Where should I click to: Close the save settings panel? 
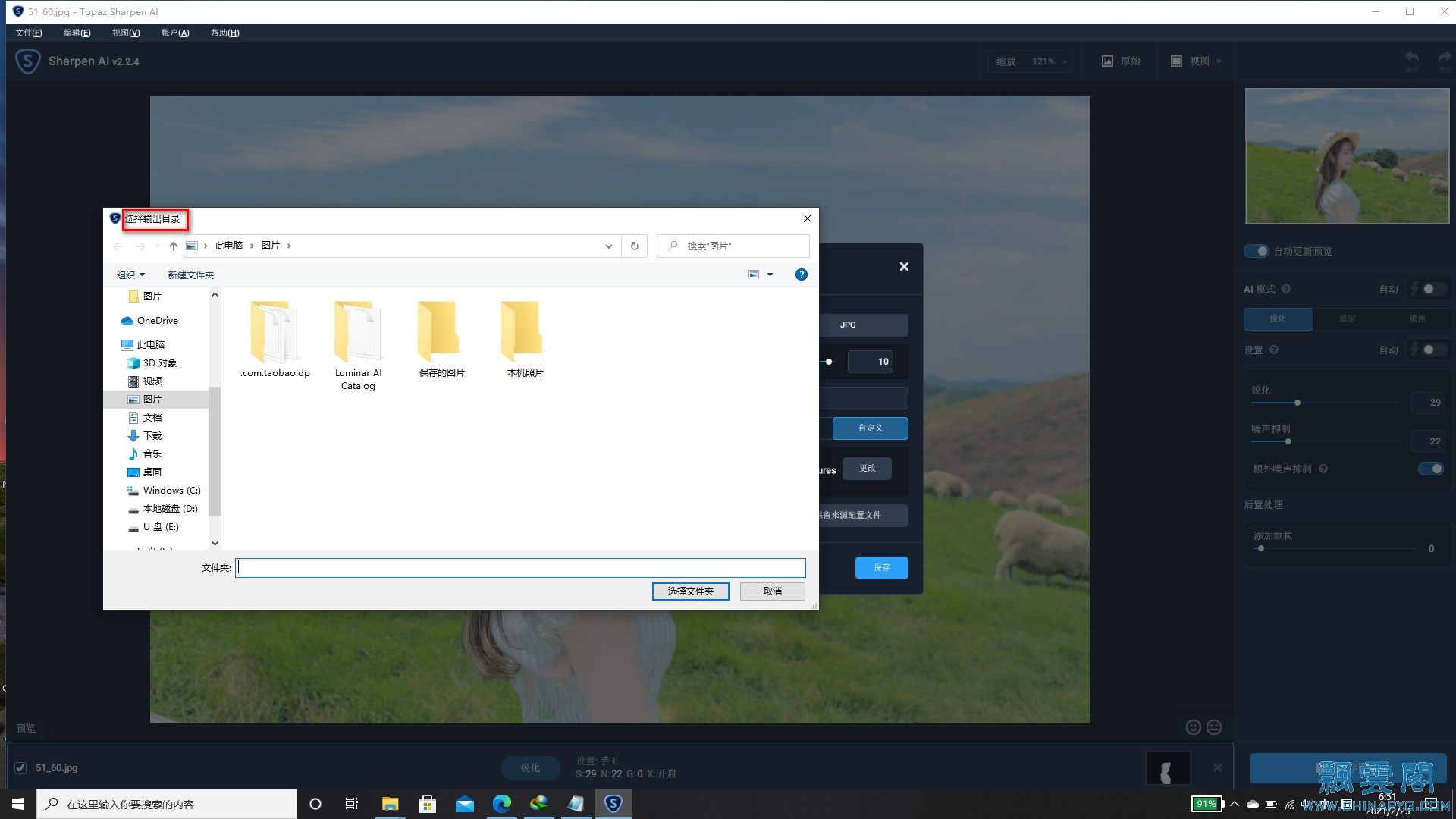[904, 266]
